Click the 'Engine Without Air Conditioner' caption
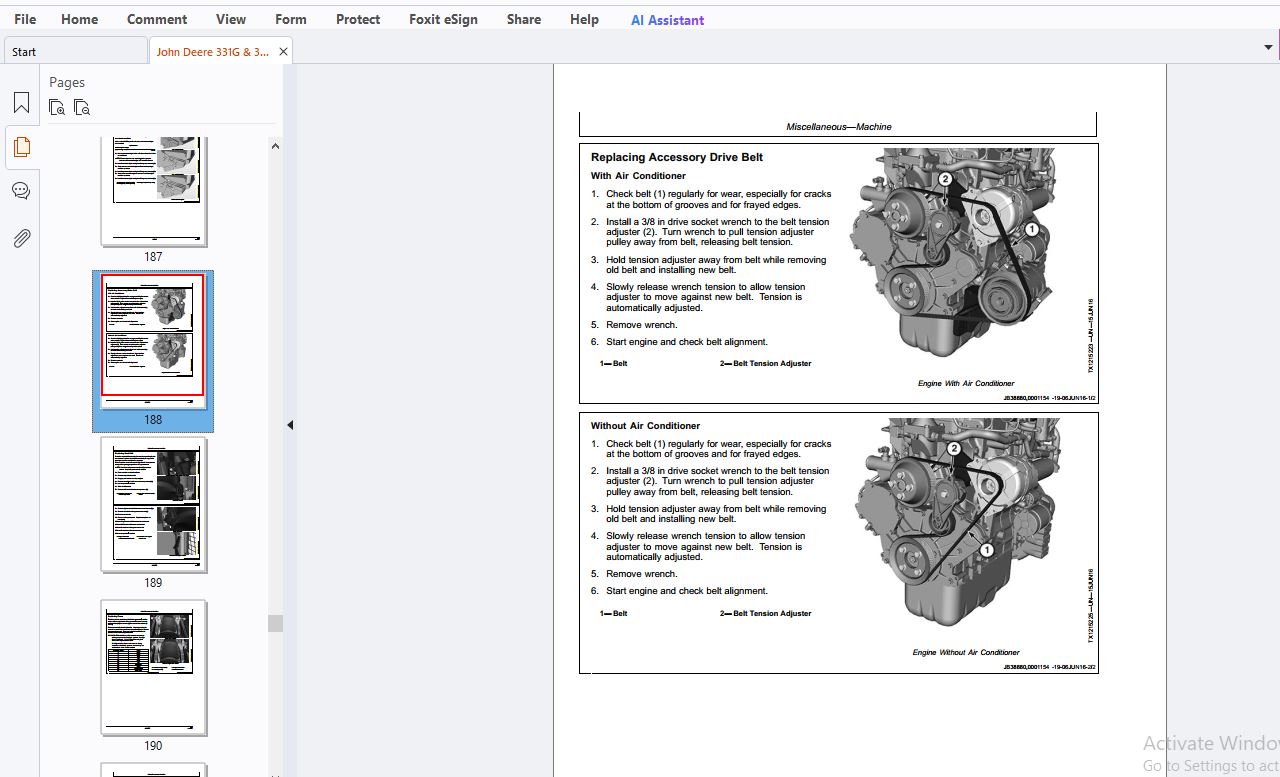This screenshot has width=1280, height=777. 966,652
